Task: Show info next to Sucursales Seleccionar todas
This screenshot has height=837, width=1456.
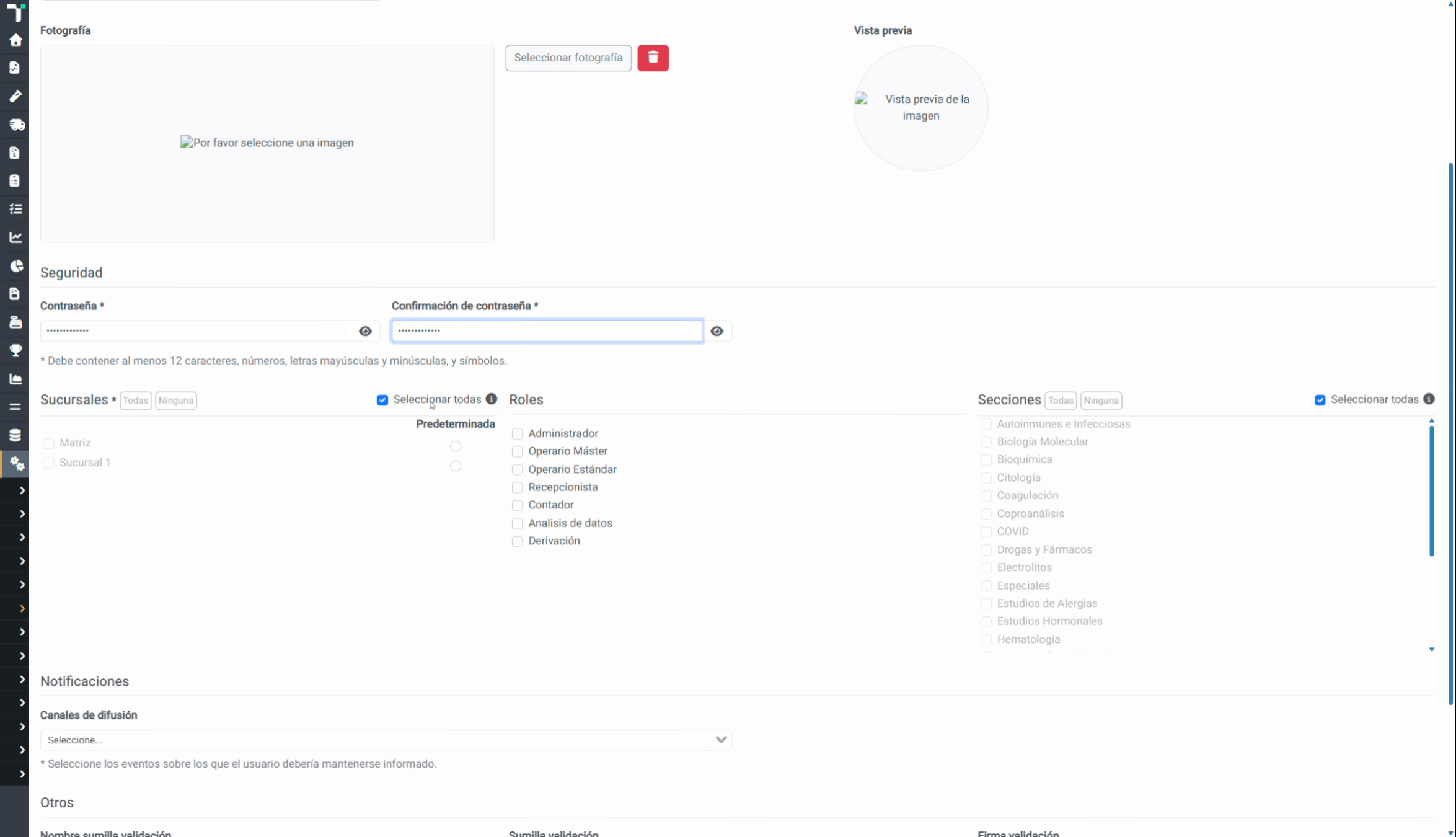Action: [x=492, y=399]
